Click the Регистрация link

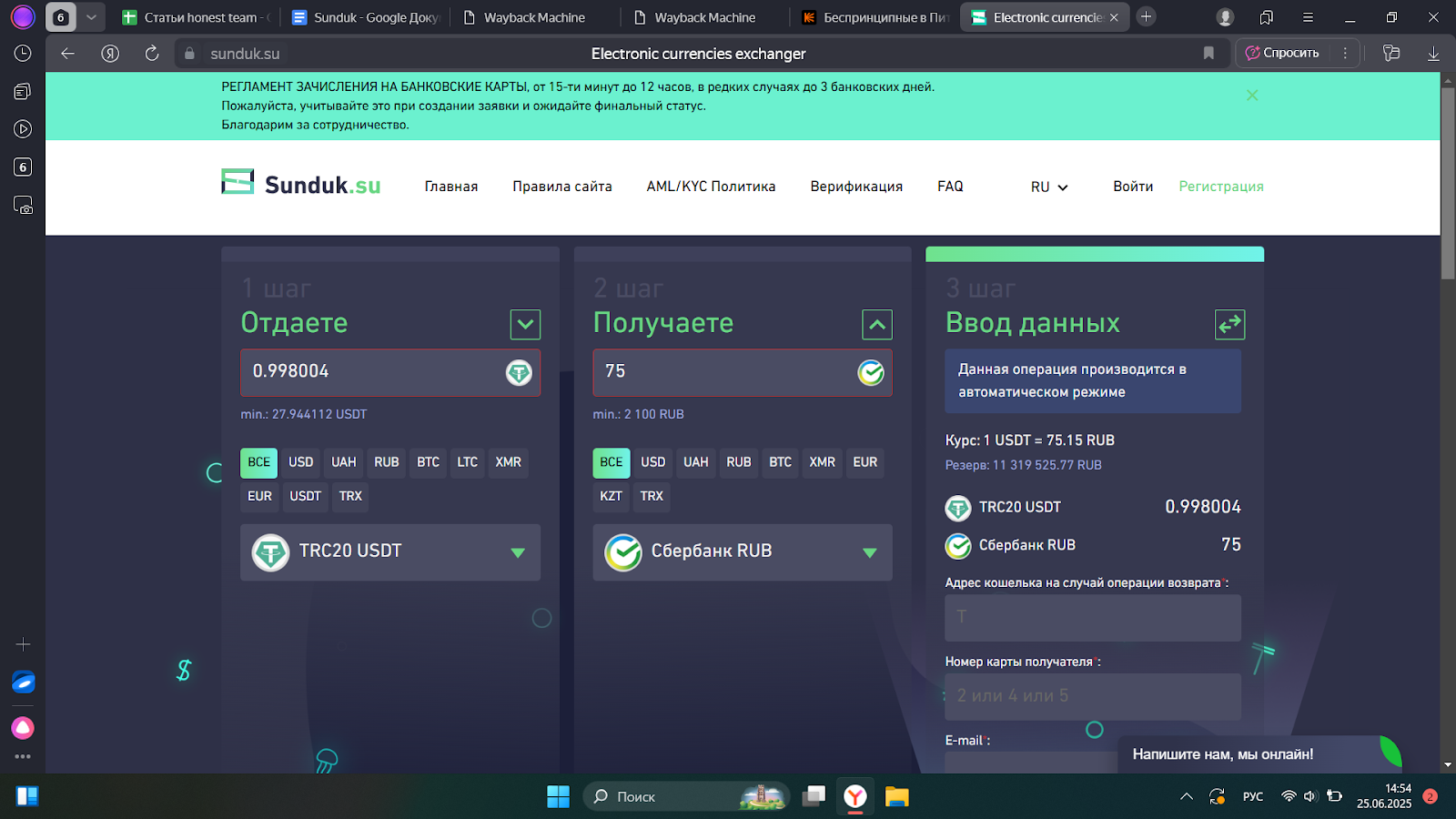[1221, 187]
